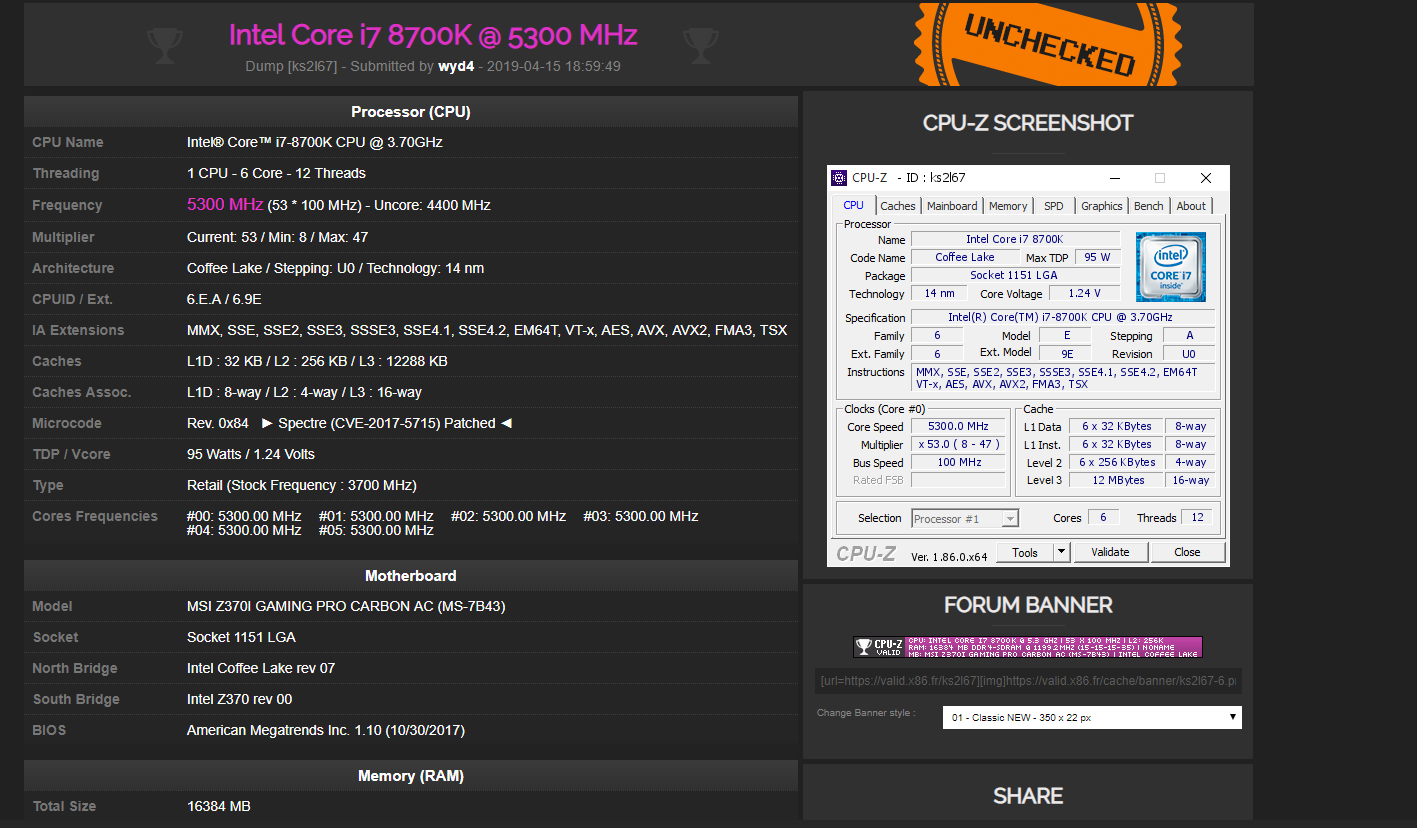This screenshot has width=1417, height=828.
Task: Open the Processor #1 selection dropdown
Action: tap(965, 518)
